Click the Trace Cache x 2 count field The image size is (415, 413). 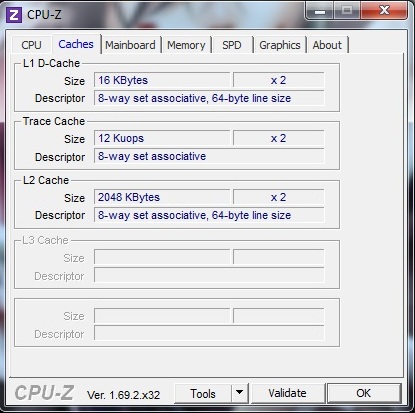click(279, 138)
